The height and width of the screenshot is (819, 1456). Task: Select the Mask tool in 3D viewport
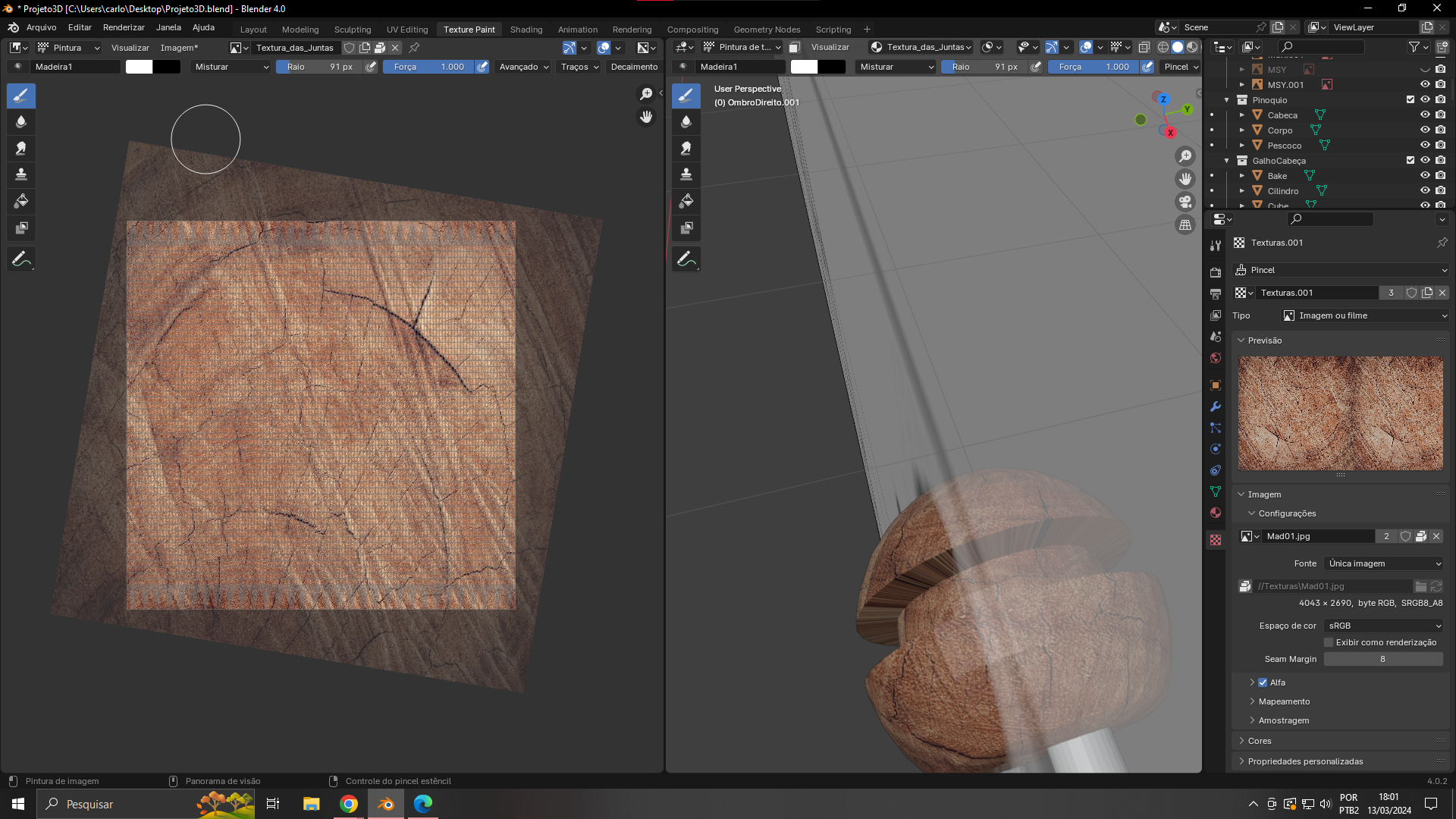(686, 228)
